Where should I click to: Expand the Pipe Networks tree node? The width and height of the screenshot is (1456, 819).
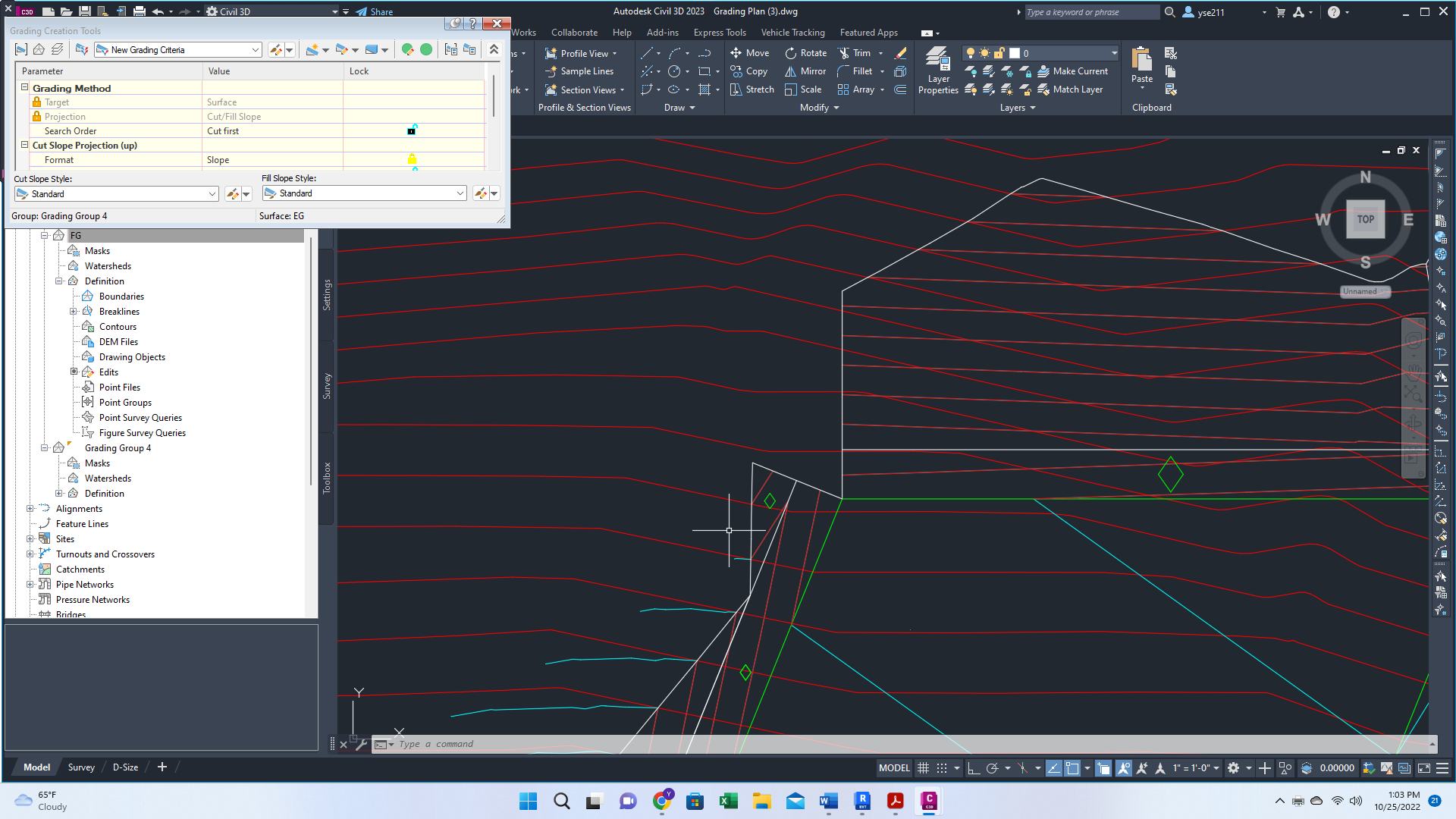coord(30,584)
